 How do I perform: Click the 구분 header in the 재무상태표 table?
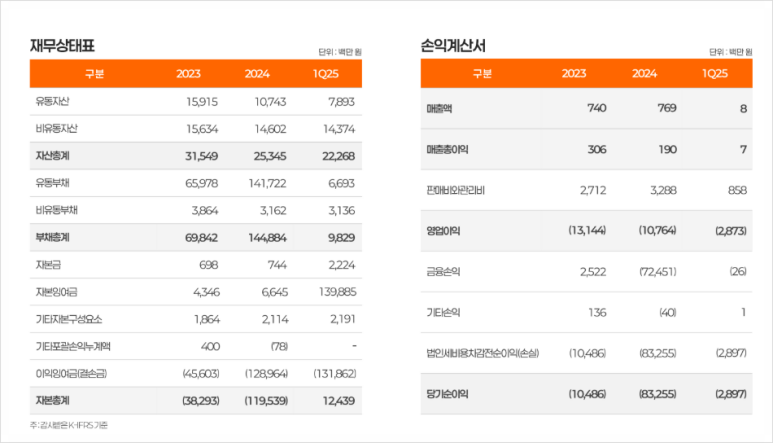pyautogui.click(x=95, y=74)
